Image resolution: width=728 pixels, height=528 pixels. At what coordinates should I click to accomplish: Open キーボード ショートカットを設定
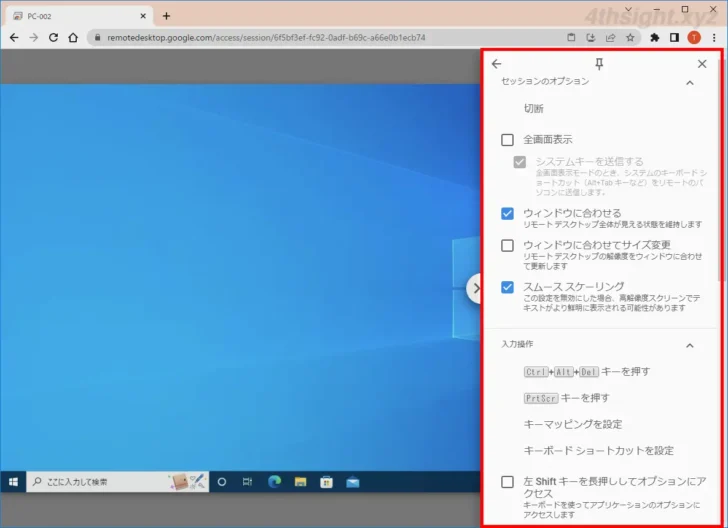(598, 450)
